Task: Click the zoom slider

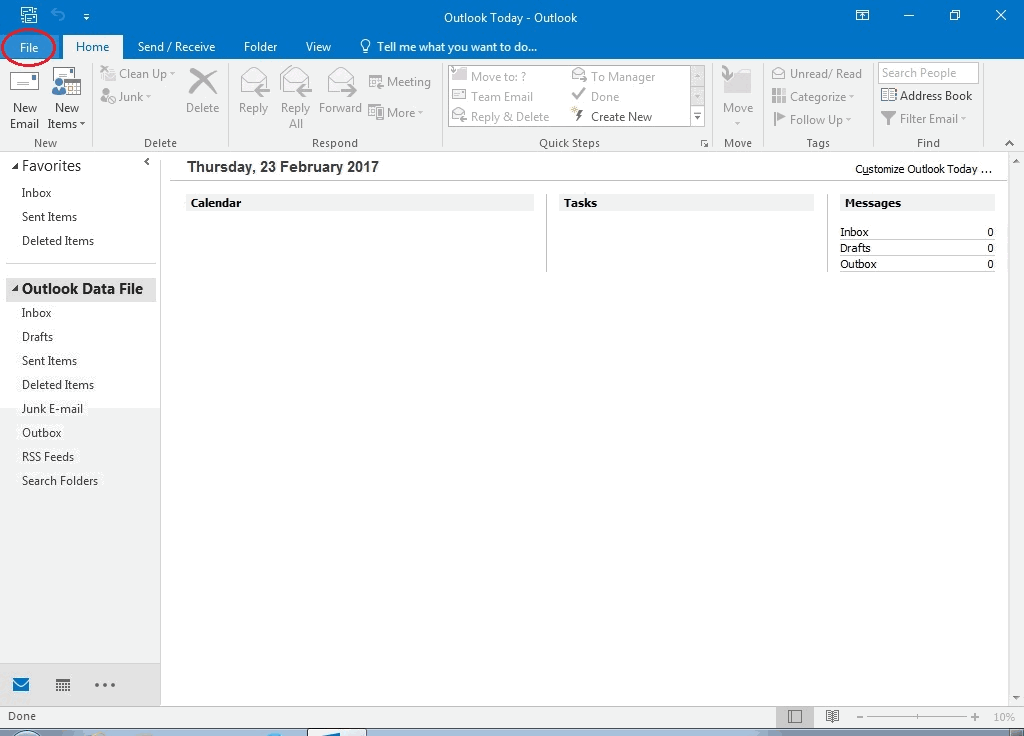Action: [x=917, y=717]
